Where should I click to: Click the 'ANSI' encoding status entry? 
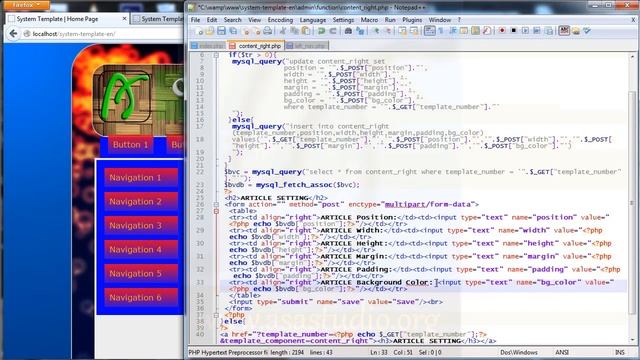point(562,352)
